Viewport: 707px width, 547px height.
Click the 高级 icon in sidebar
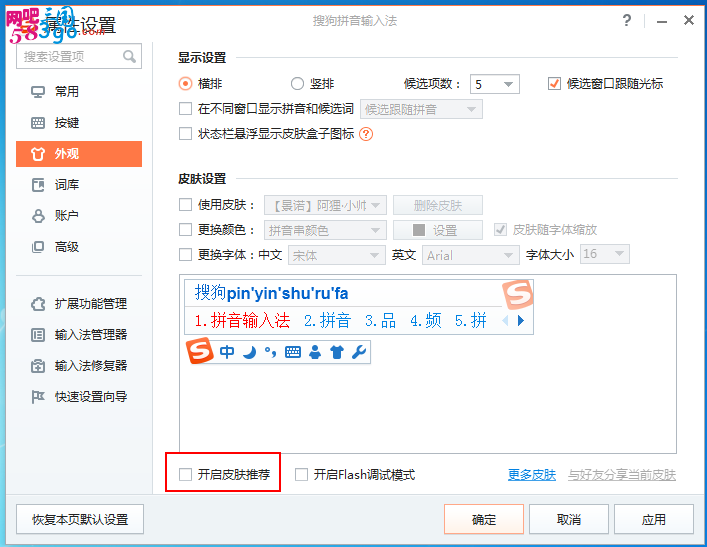tap(38, 247)
